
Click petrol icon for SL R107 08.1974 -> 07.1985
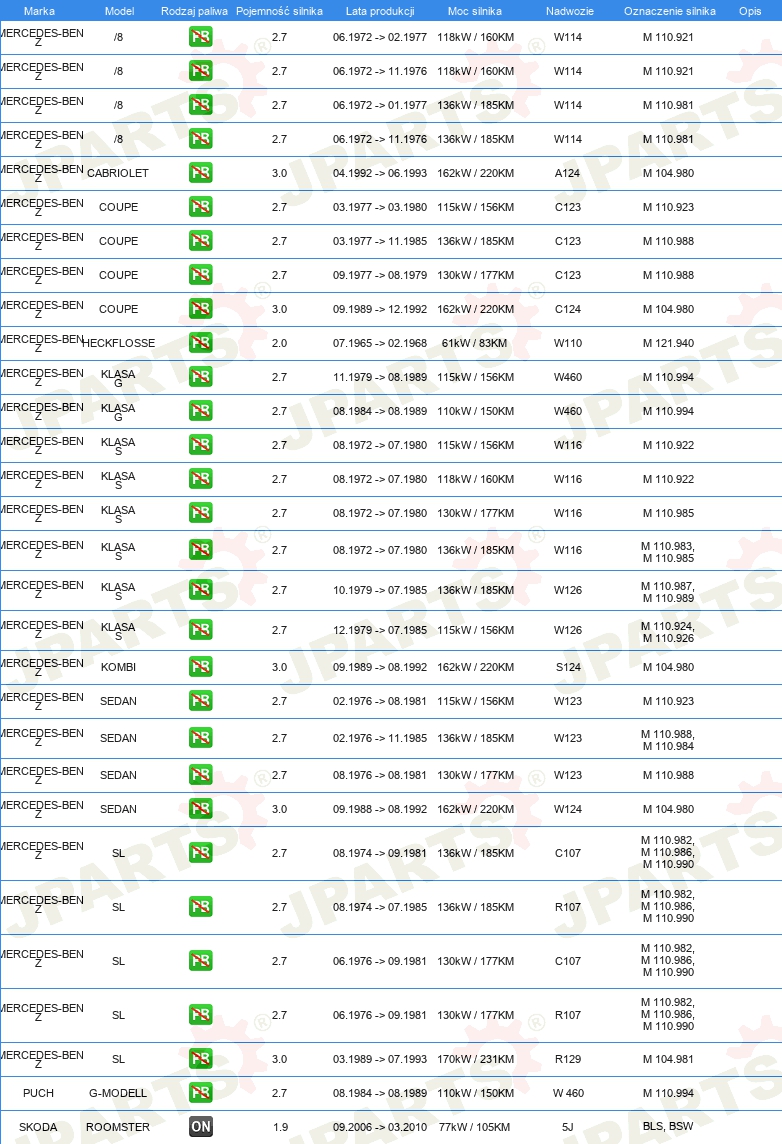pos(201,907)
